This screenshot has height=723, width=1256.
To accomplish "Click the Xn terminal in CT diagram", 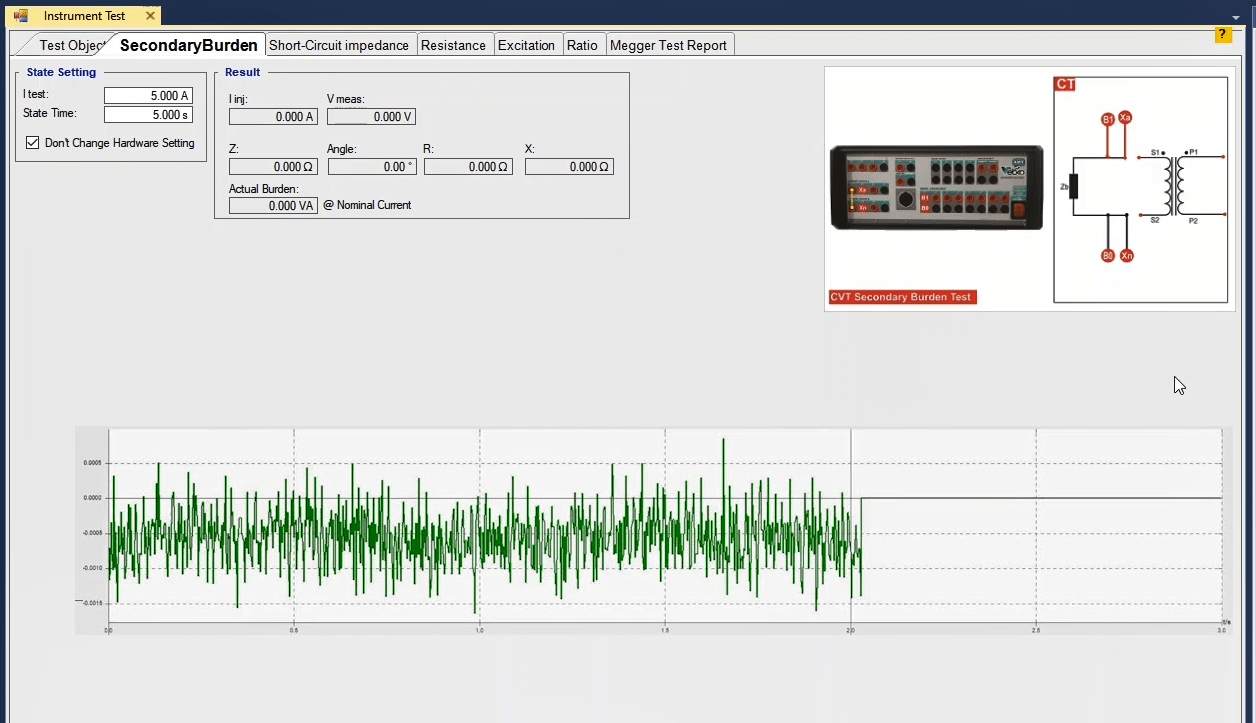I will 1127,256.
